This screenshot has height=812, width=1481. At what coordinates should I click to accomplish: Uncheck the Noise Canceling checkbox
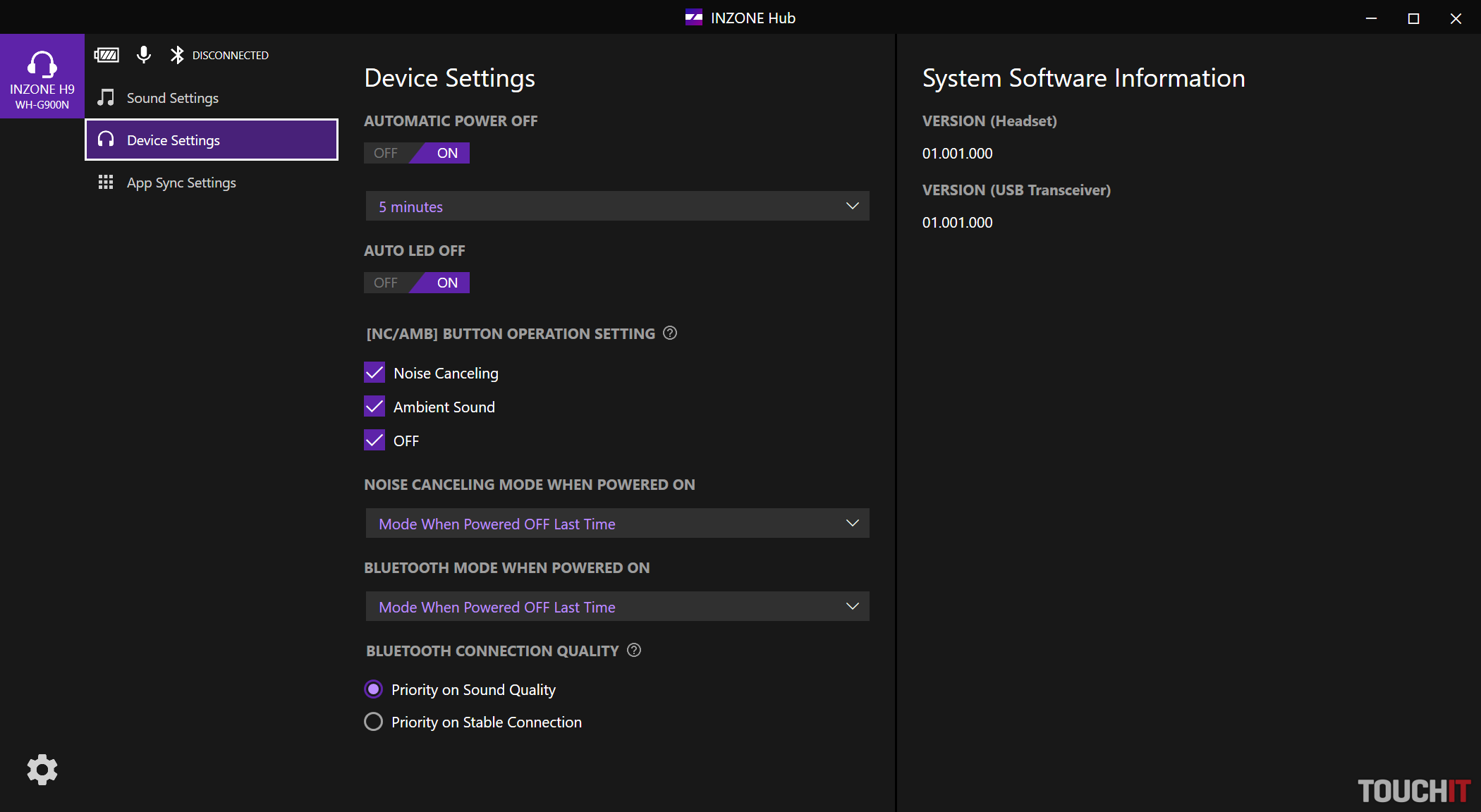pos(374,373)
